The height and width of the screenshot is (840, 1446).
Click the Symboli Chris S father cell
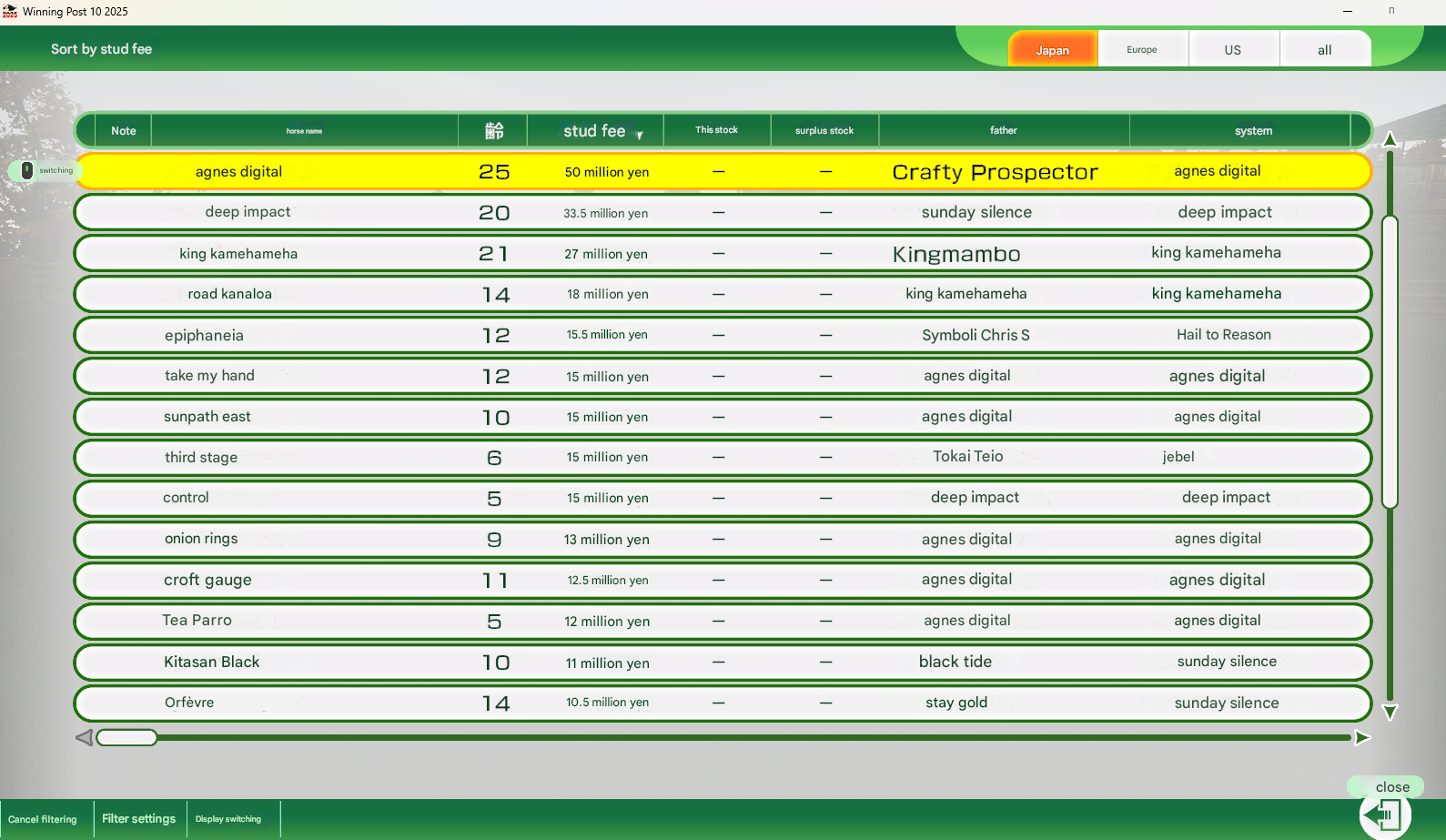point(976,335)
